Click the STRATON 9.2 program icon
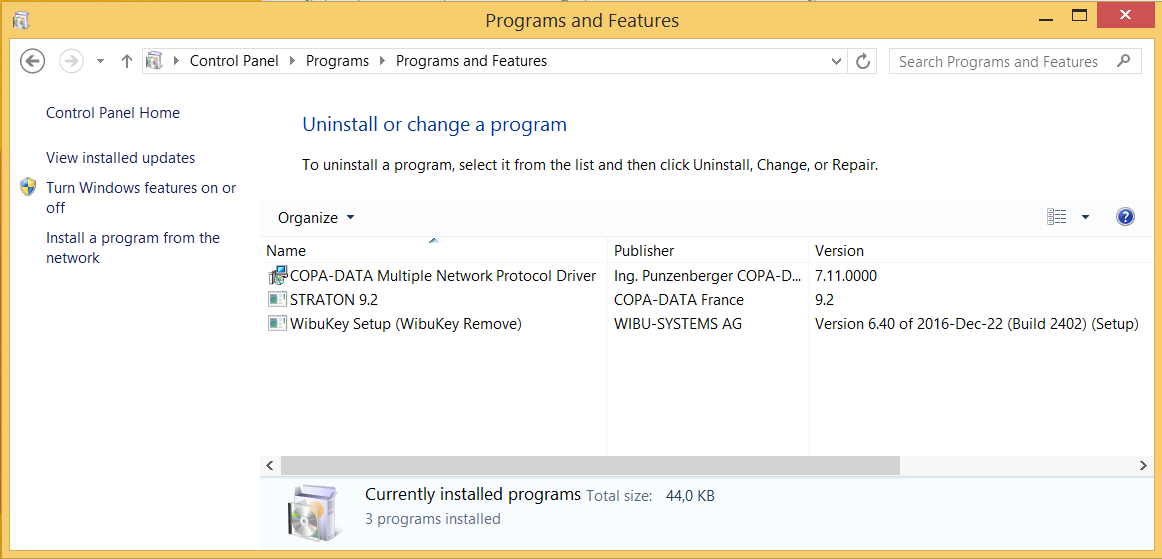 coord(277,300)
